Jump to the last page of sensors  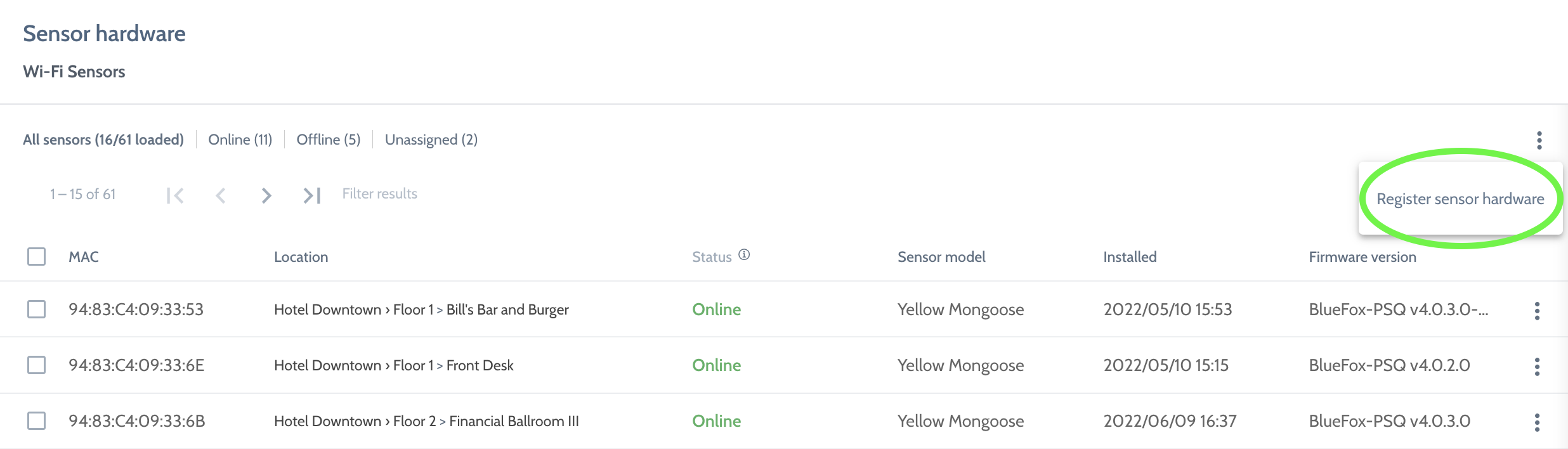tap(312, 195)
